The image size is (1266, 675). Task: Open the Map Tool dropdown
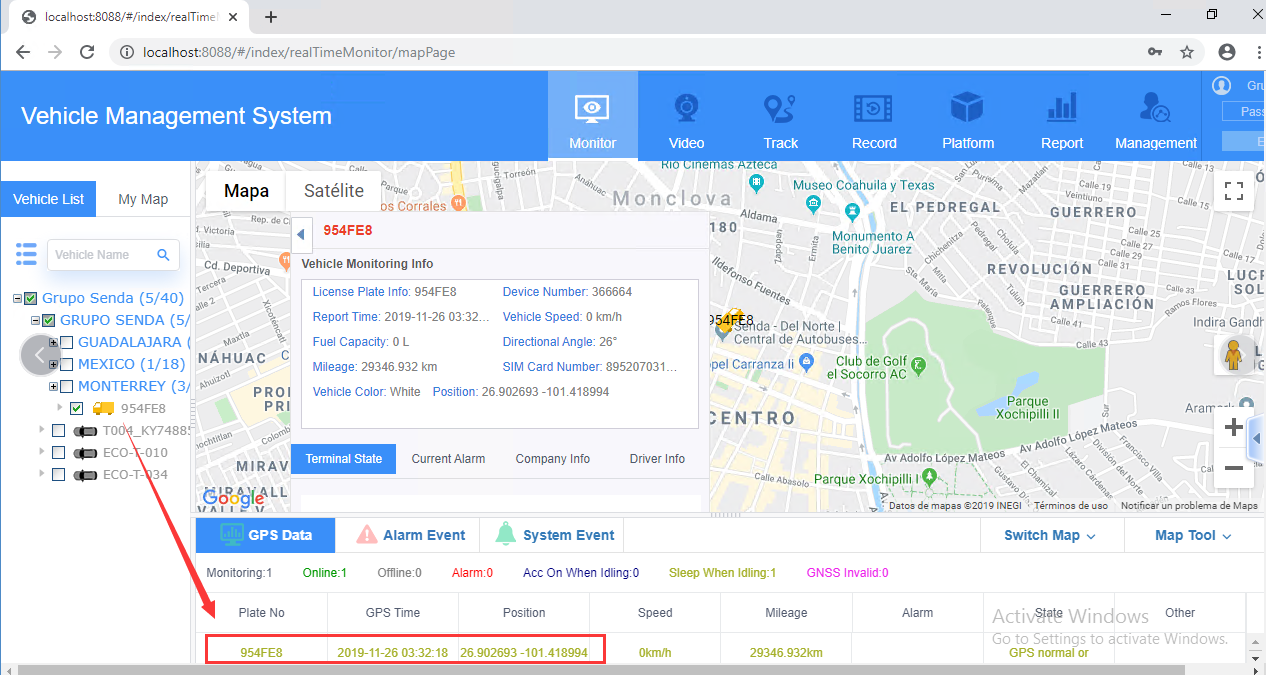coord(1195,535)
